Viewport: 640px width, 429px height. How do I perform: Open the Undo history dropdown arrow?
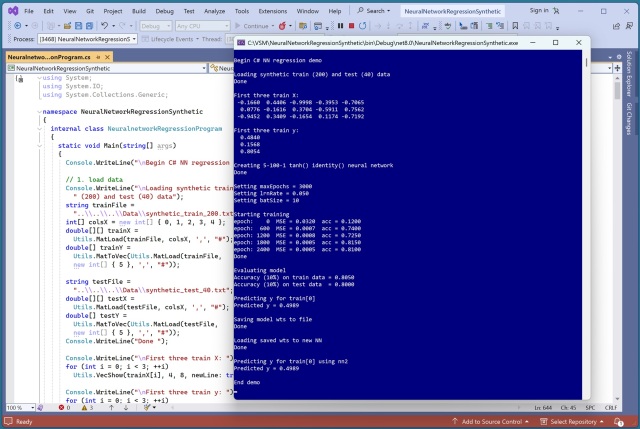point(113,26)
